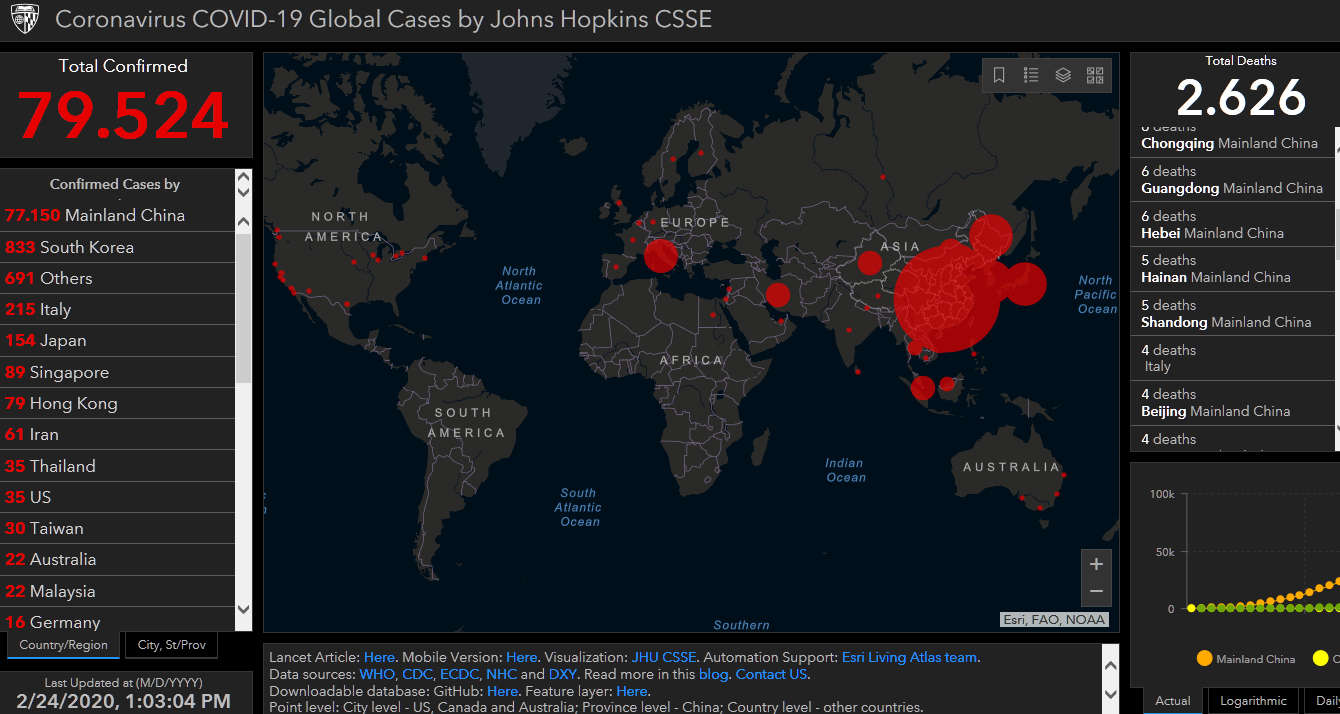This screenshot has width=1340, height=714.
Task: Click down arrow of country list scrollbar
Action: (243, 607)
